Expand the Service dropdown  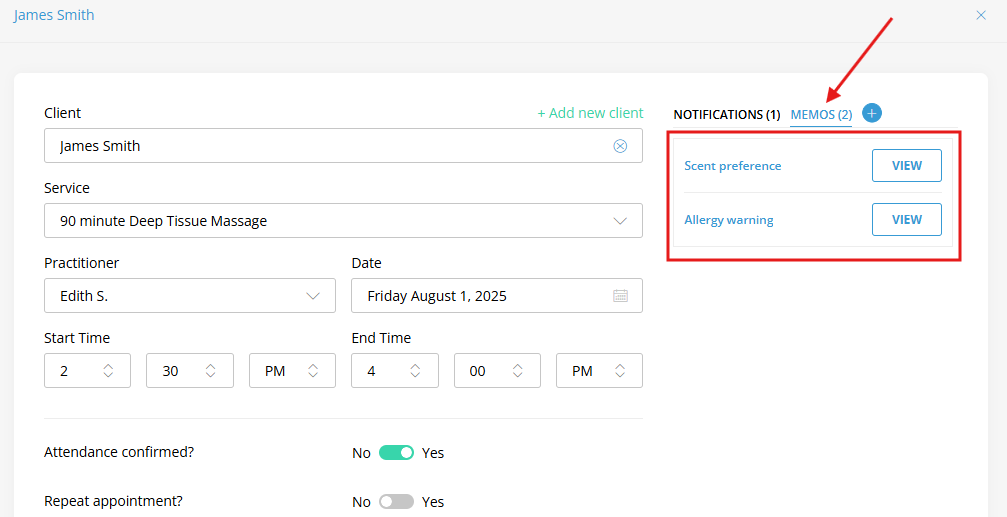coord(344,221)
